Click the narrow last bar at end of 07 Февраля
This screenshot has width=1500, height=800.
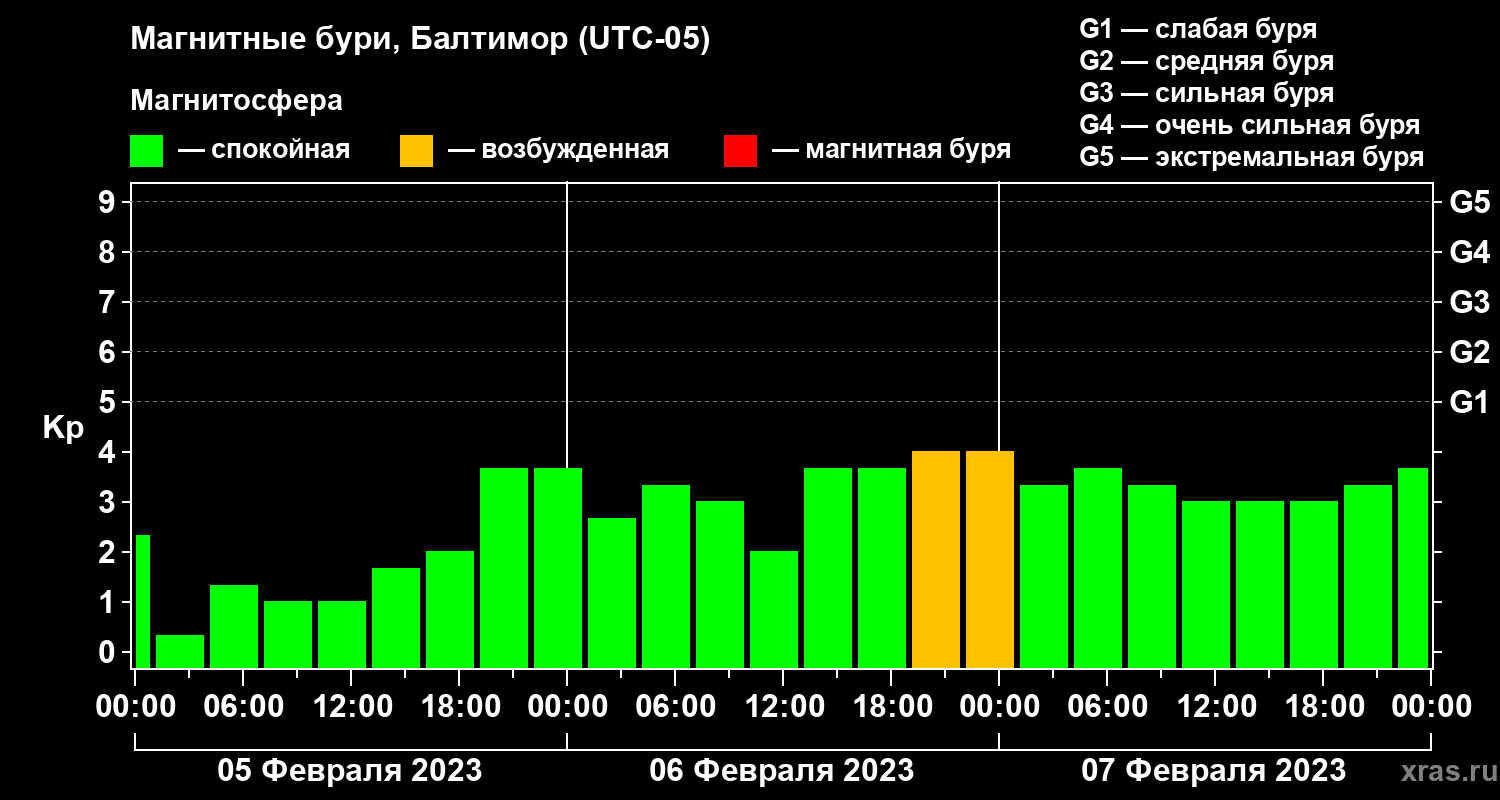[1413, 568]
